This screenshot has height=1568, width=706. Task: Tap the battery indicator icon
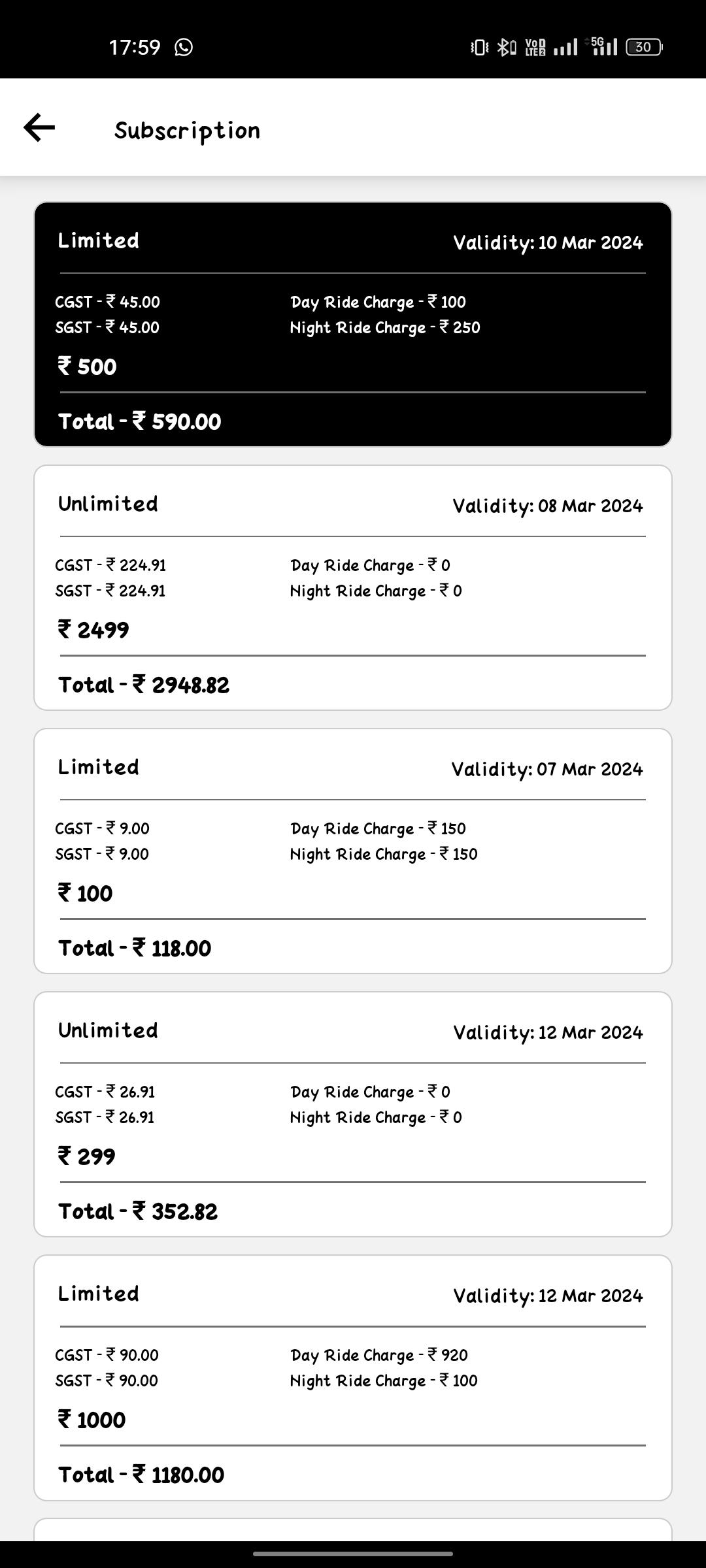(x=644, y=47)
